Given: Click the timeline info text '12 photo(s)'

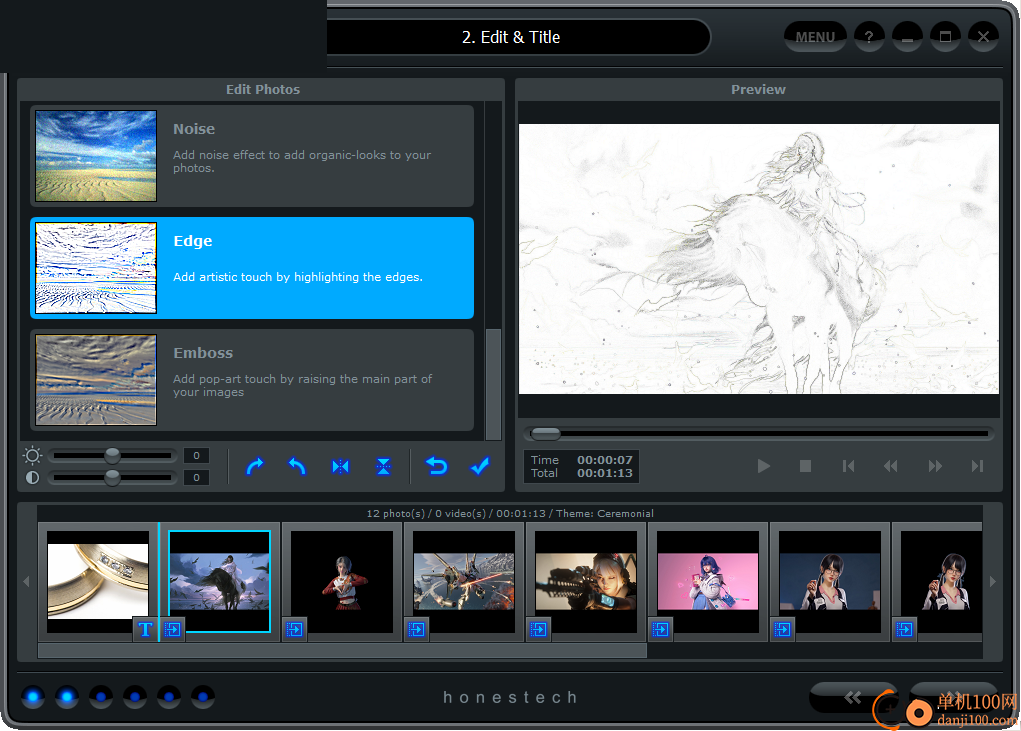Looking at the screenshot, I should [x=396, y=514].
